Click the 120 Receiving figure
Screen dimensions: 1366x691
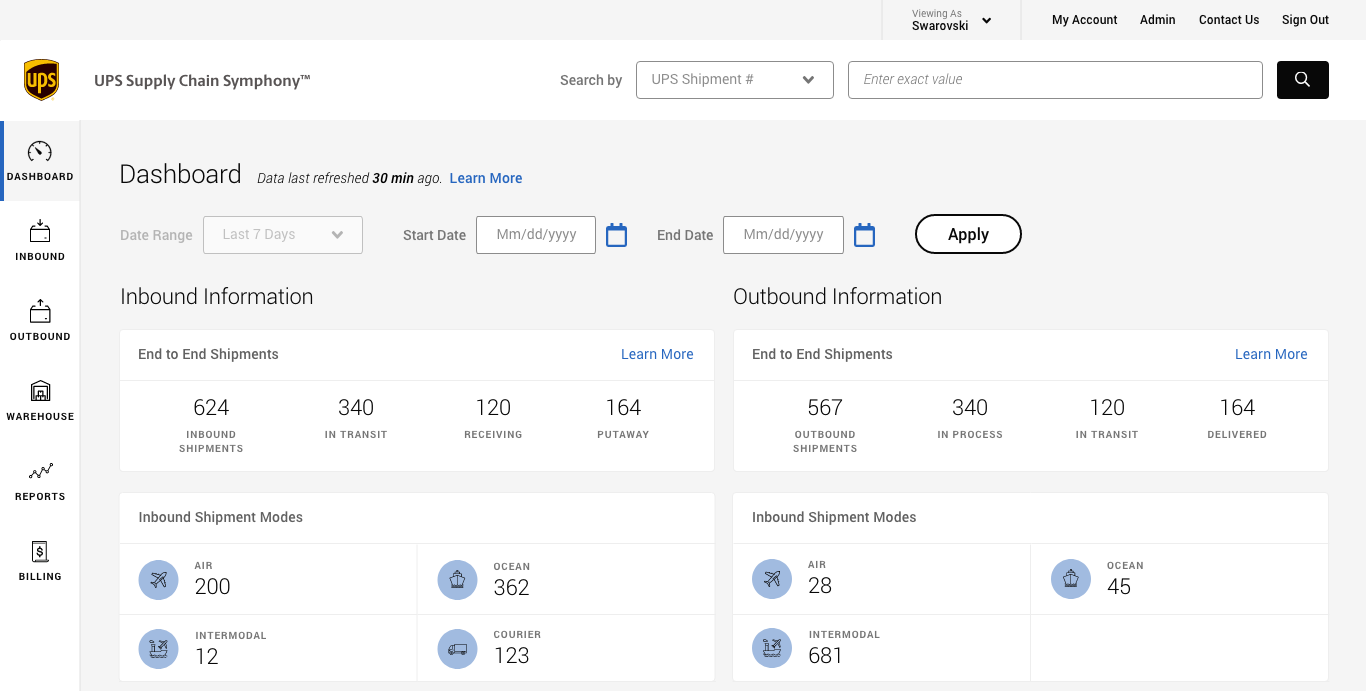(x=493, y=407)
